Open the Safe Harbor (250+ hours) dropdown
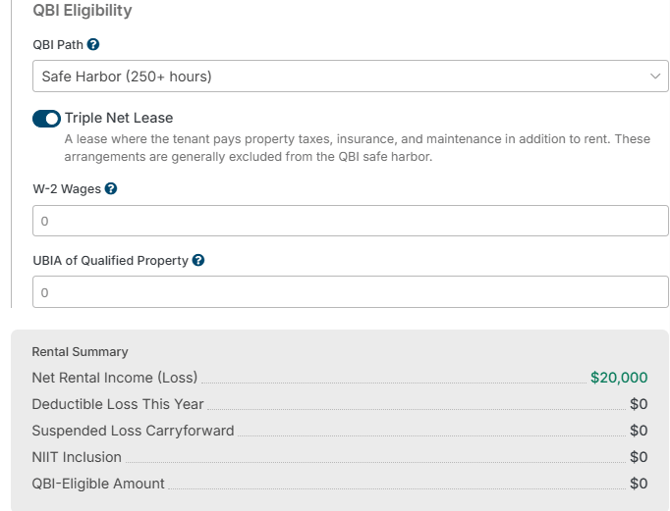Screen dimensions: 670x511 [350, 76]
